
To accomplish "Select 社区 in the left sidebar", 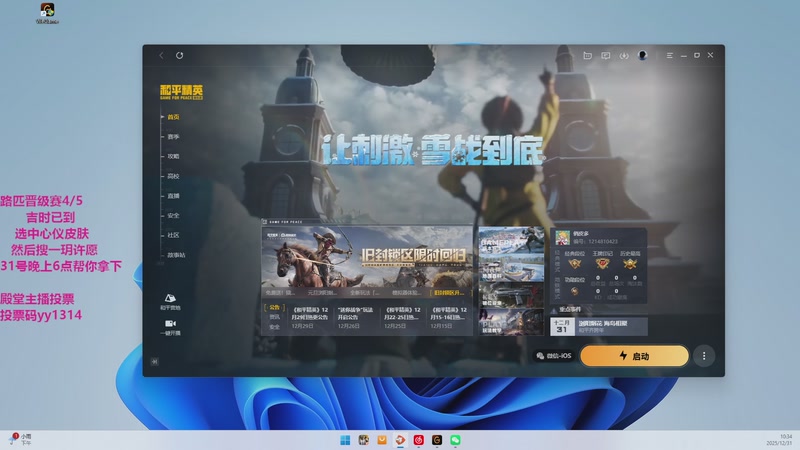I will (173, 235).
